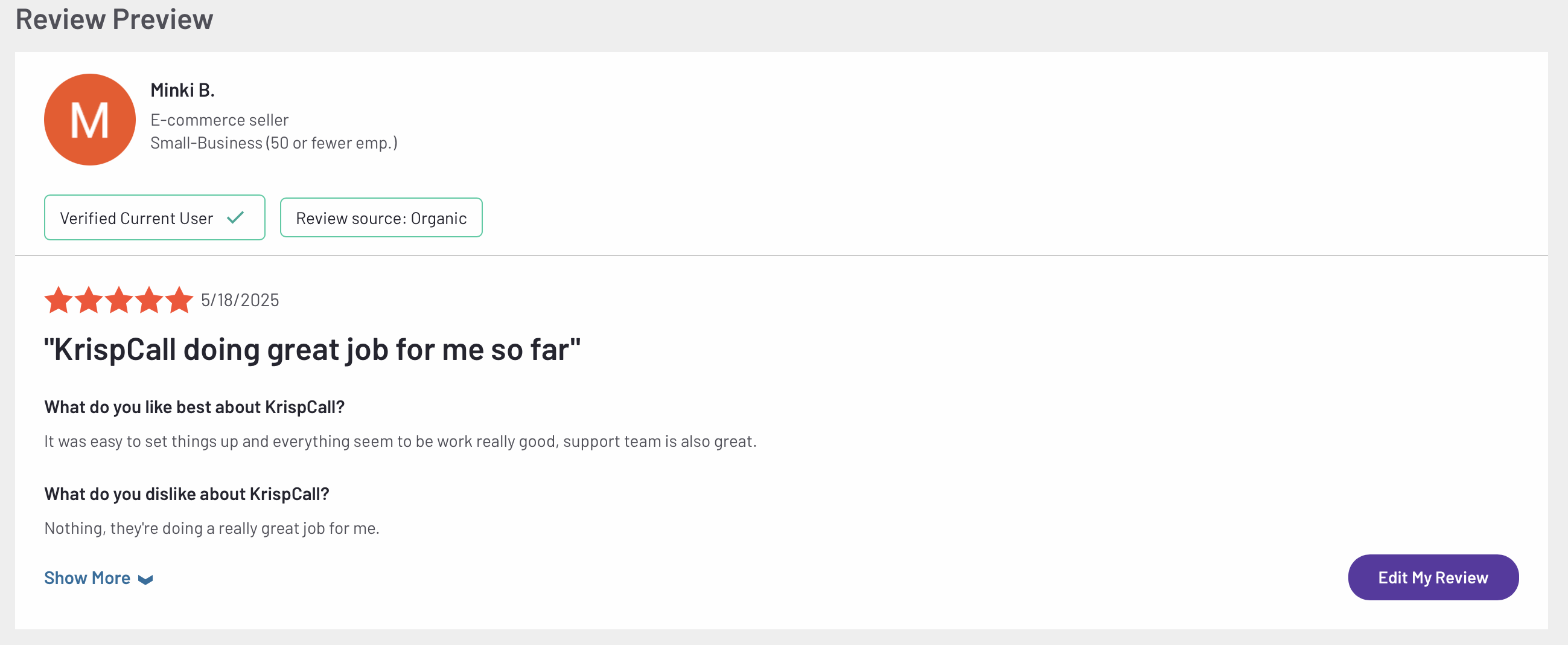Viewport: 1568px width, 645px height.
Task: Click the third rating star
Action: tap(119, 300)
